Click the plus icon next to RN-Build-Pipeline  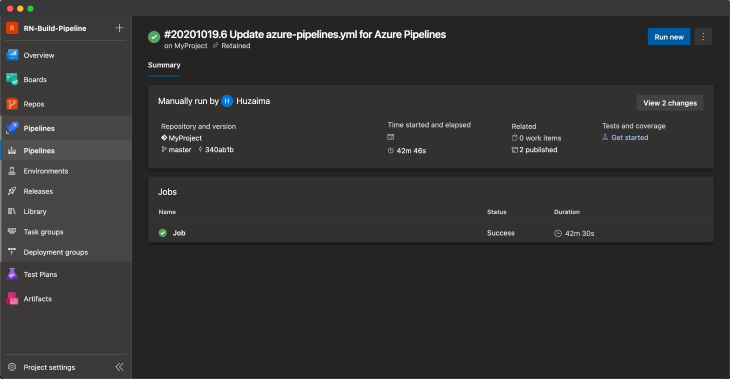coord(119,28)
